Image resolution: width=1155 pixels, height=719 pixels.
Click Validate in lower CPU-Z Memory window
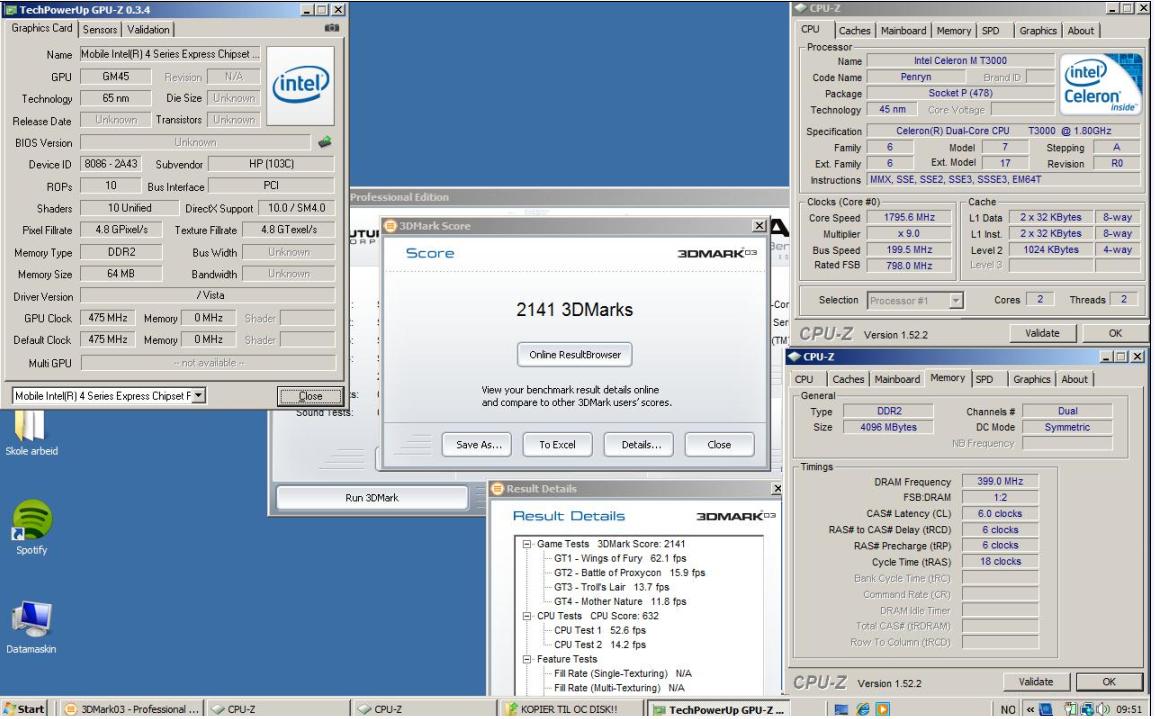[x=1036, y=681]
